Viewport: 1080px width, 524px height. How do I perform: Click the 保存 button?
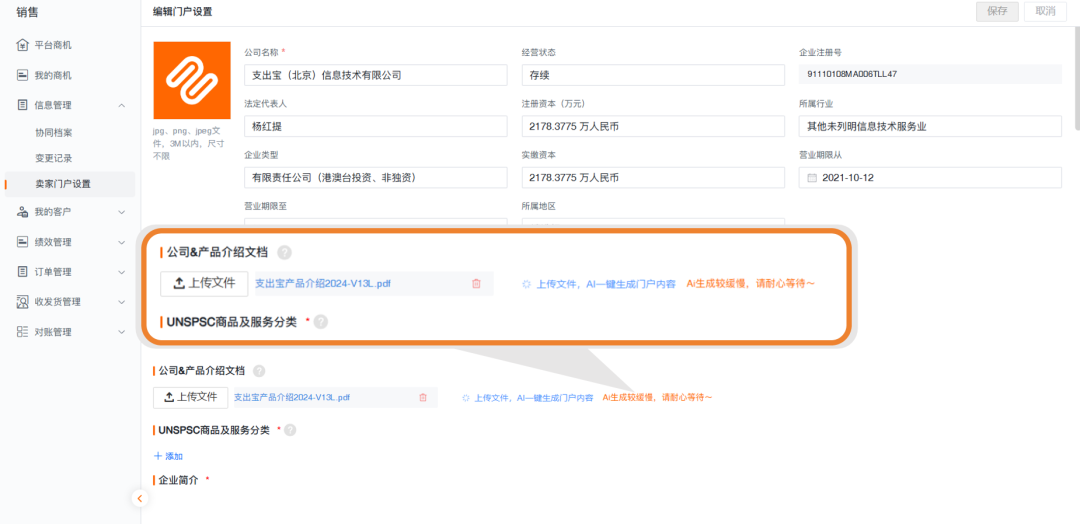point(997,11)
